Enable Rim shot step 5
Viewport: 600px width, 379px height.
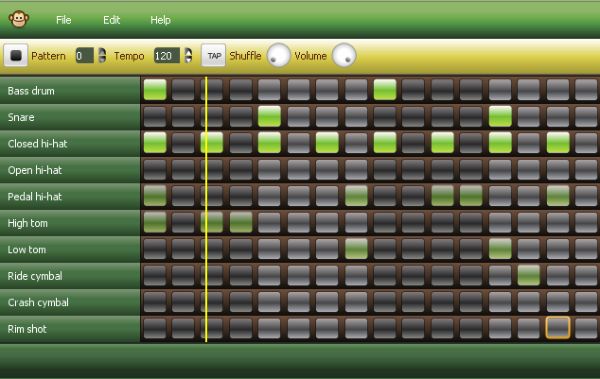[269, 328]
